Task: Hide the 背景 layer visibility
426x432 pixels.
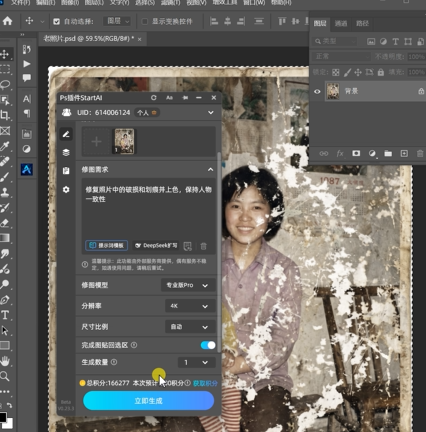Action: point(317,91)
